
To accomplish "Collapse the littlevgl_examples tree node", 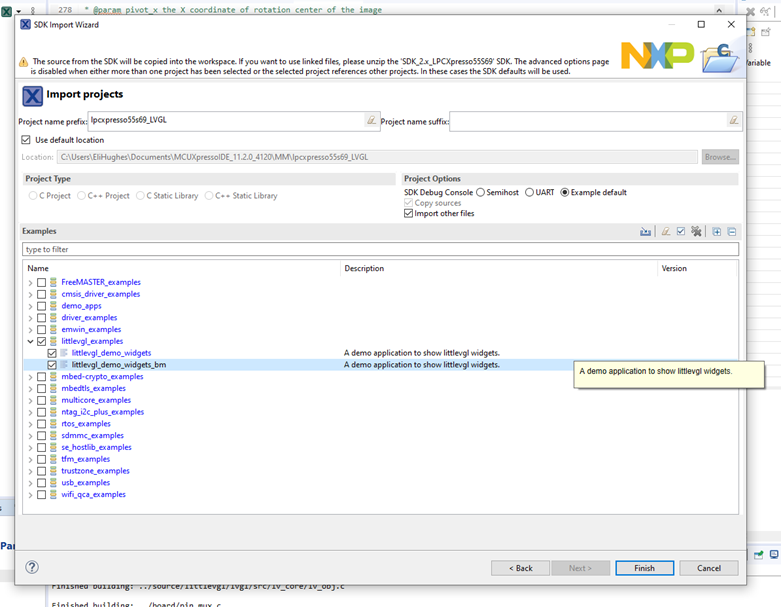I will 30,341.
